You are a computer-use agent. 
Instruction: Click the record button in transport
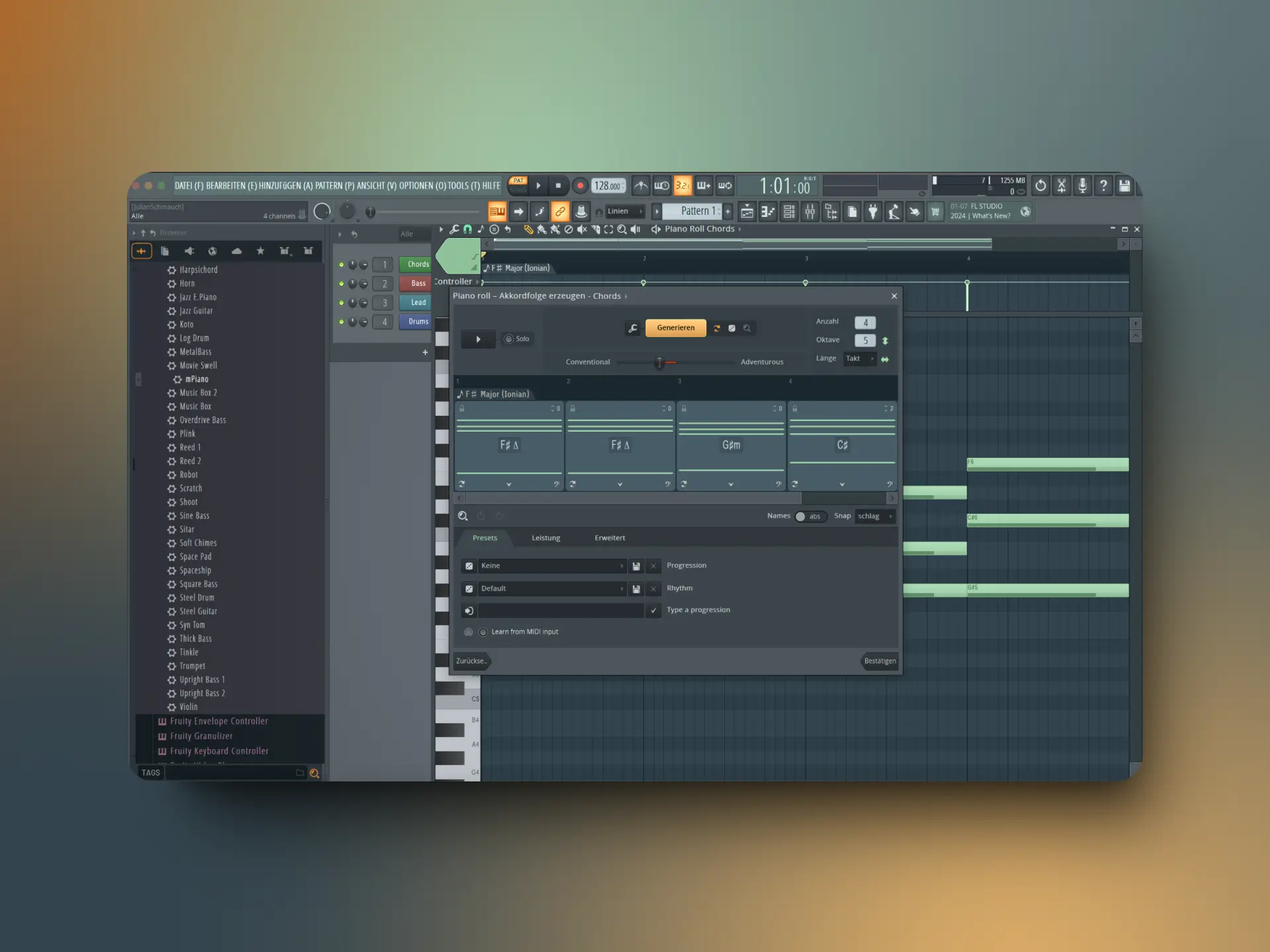[x=580, y=186]
